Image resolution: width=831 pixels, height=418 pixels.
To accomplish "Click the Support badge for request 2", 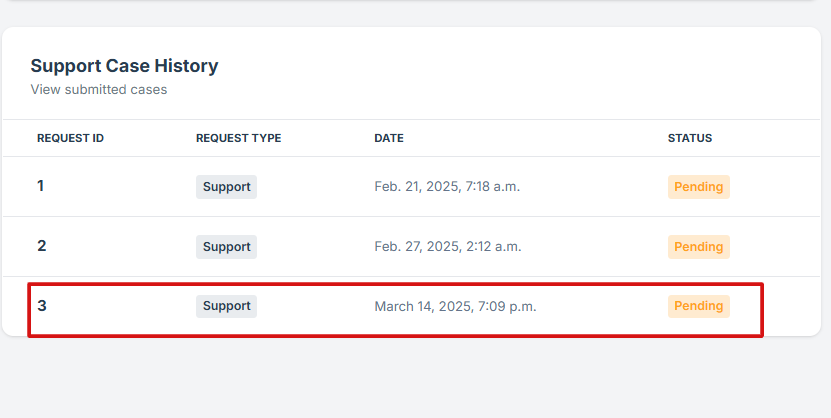I will [x=226, y=247].
